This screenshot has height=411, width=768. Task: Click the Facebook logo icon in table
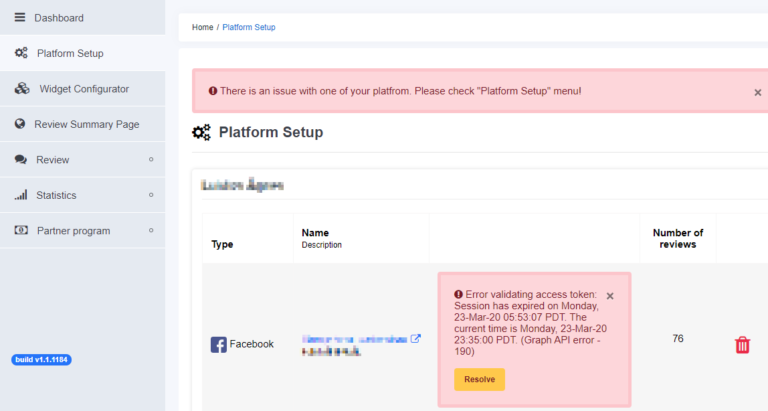(x=218, y=344)
